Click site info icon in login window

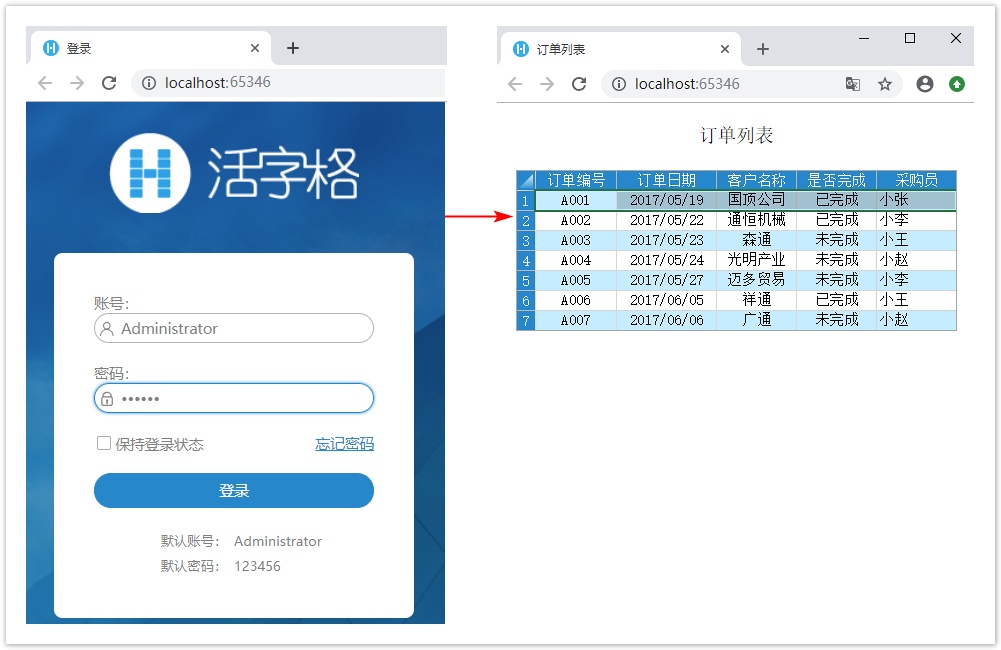pyautogui.click(x=149, y=83)
